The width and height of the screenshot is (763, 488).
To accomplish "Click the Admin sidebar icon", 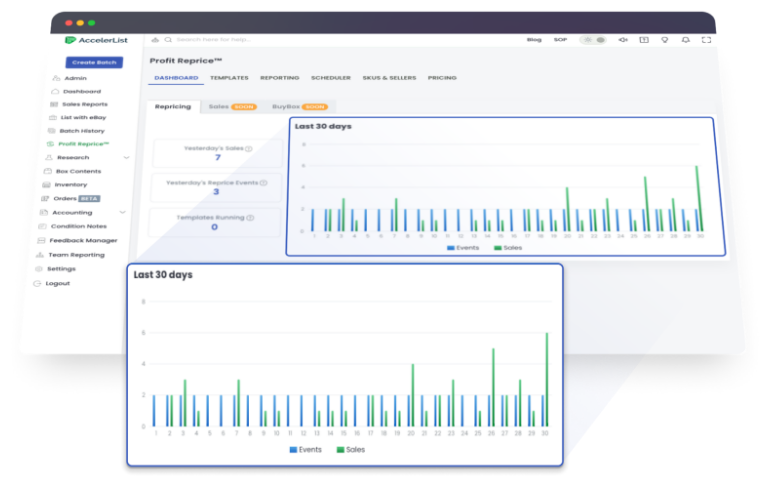I will pos(56,78).
